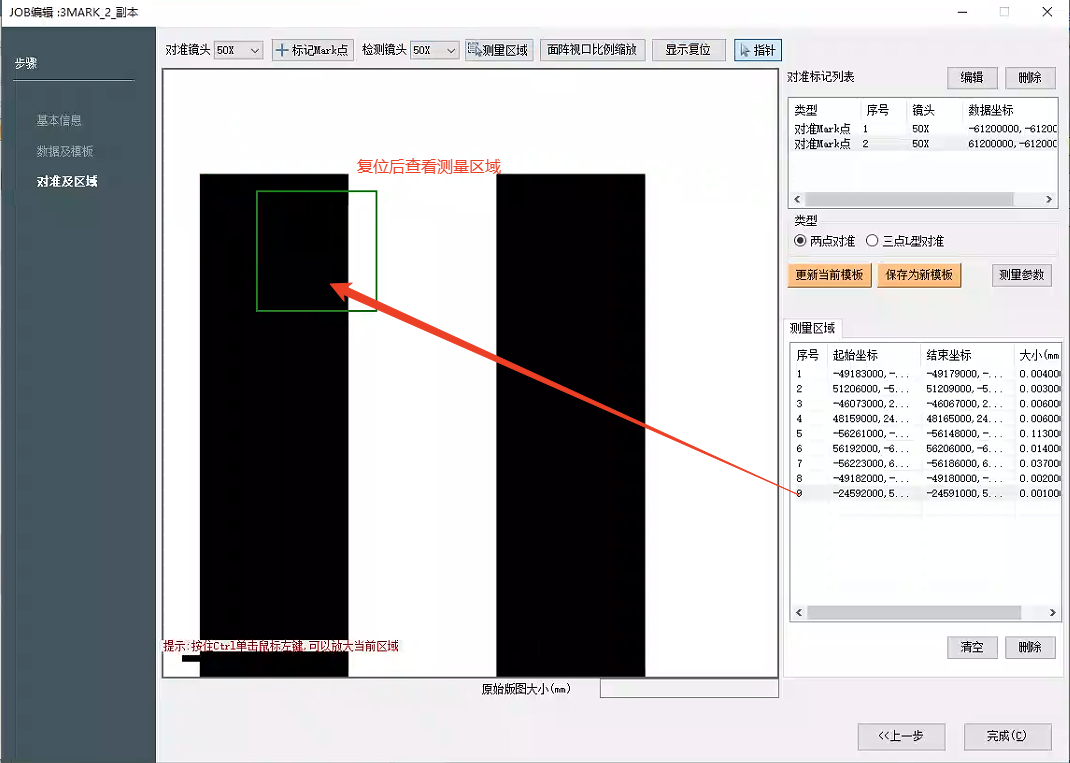1070x763 pixels.
Task: Click the 更新当前模板 button
Action: click(829, 276)
